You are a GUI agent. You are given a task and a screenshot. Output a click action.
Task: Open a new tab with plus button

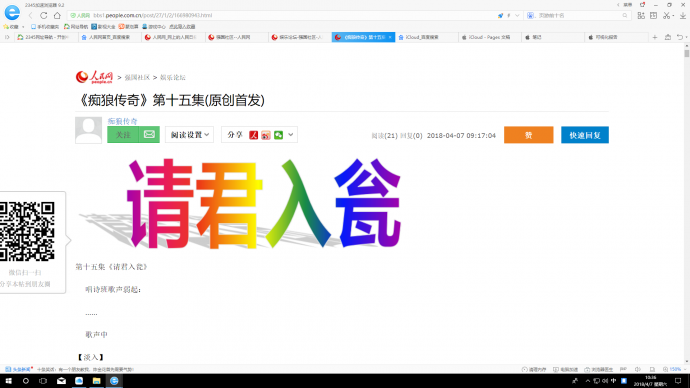point(655,37)
